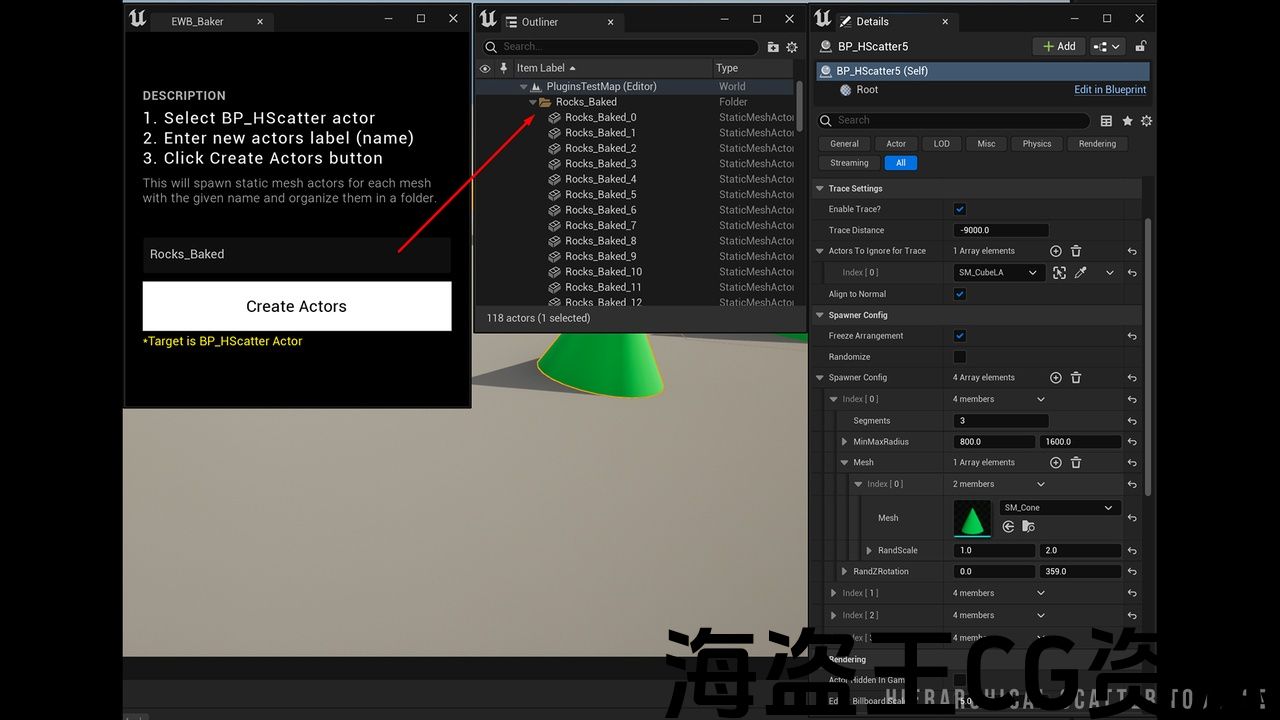
Task: Click the new folder icon in Outliner
Action: coord(773,47)
